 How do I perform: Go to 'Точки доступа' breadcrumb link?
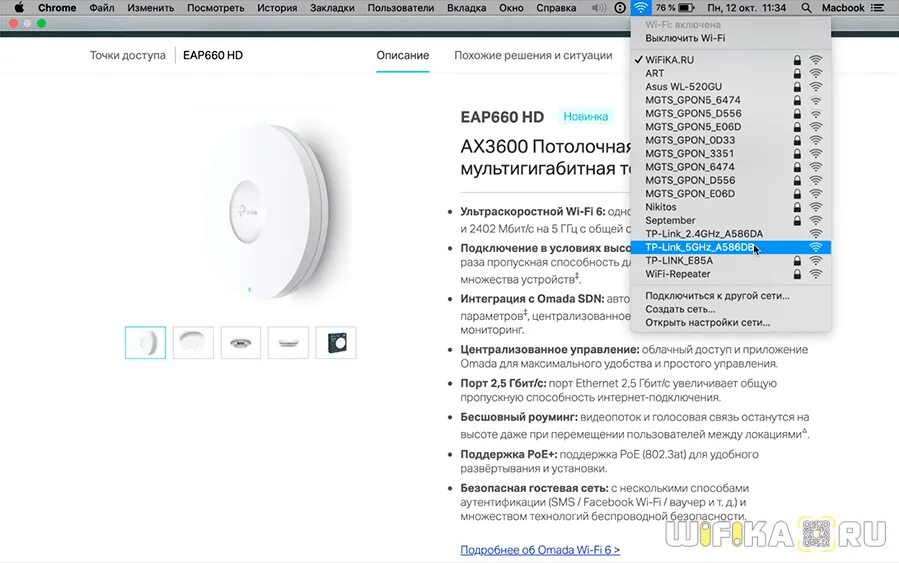click(127, 56)
